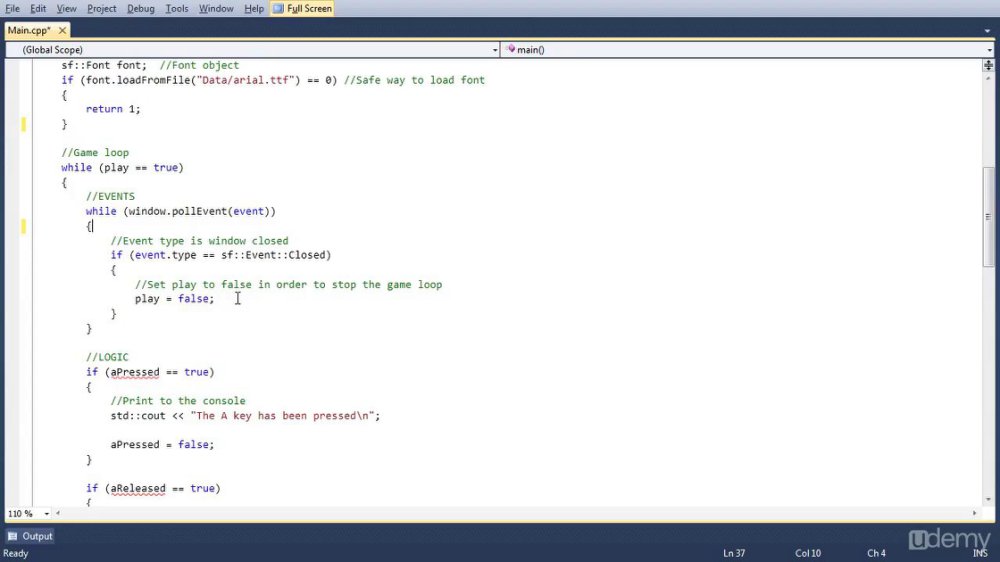Image resolution: width=1000 pixels, height=562 pixels.
Task: Click the '//Safe way to load font' comment
Action: pos(414,80)
